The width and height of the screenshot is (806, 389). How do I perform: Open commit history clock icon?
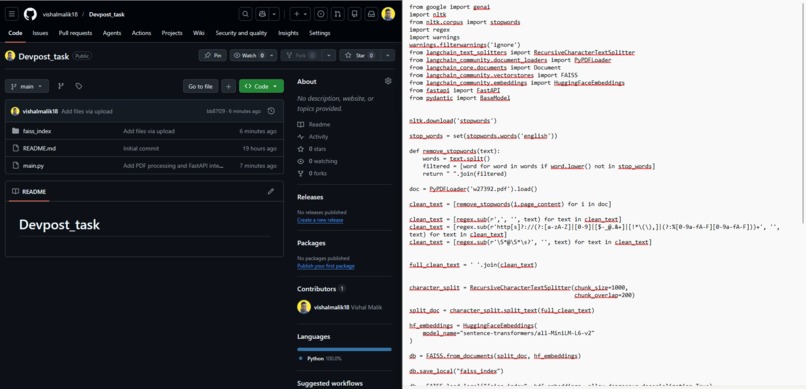(271, 111)
